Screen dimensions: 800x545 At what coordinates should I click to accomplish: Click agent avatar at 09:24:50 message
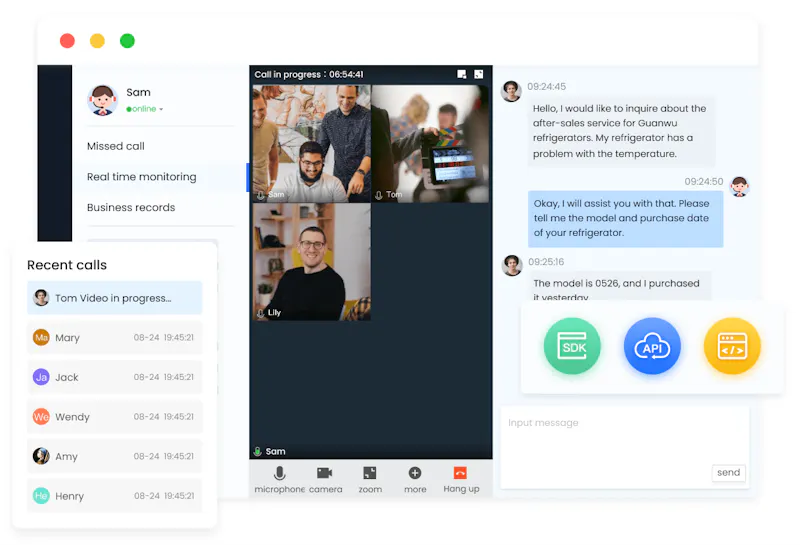coord(739,186)
